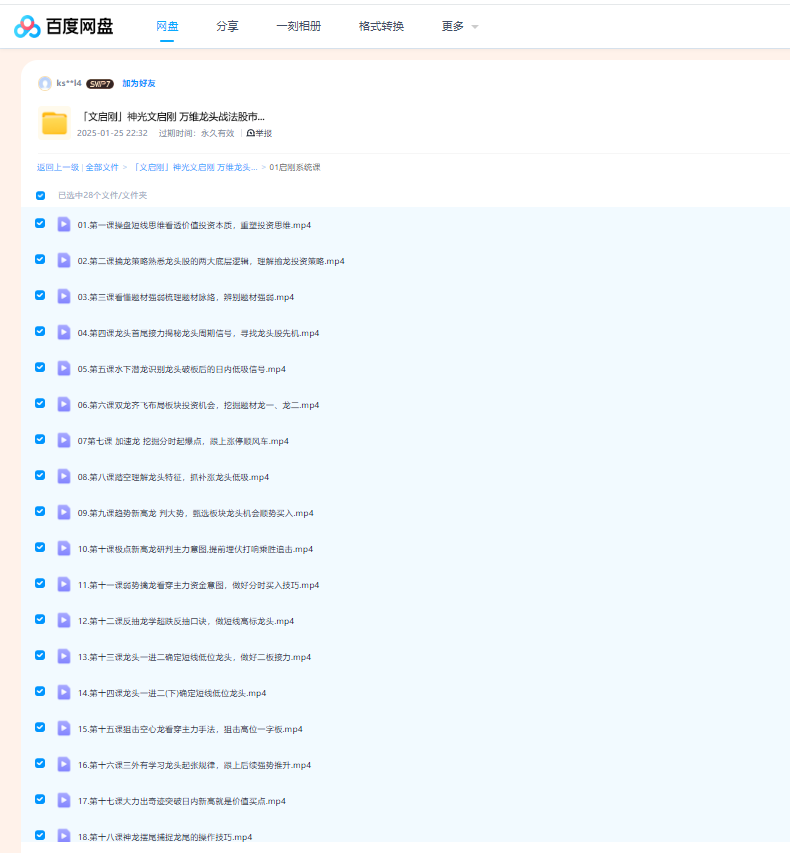Click video icon for file 02.第二课
This screenshot has width=790, height=853.
[x=64, y=260]
